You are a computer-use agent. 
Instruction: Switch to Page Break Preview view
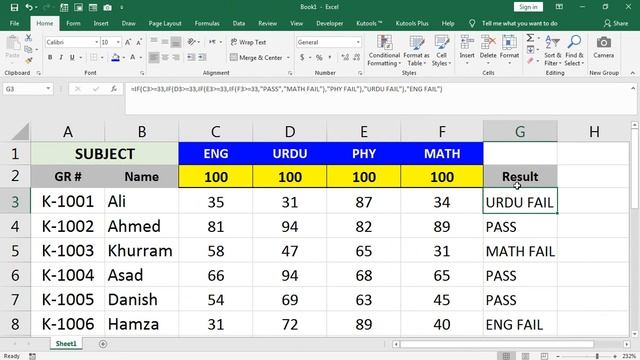544,356
